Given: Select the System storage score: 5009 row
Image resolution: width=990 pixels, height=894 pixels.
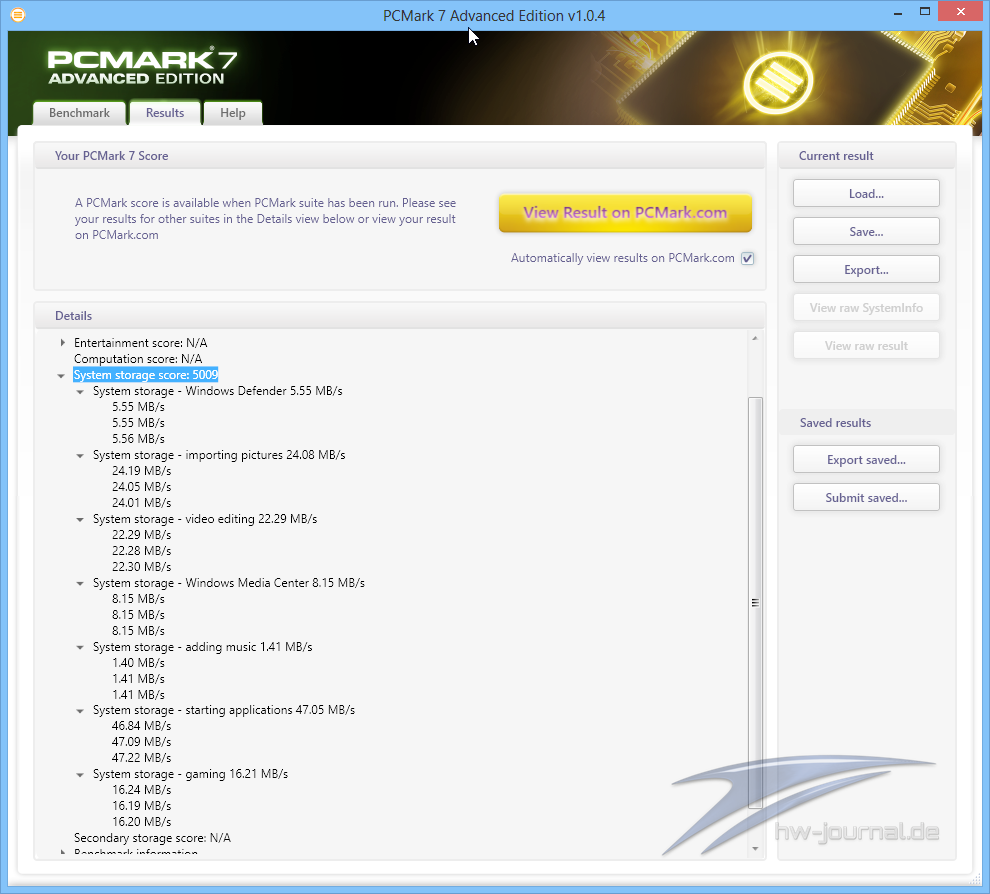Looking at the screenshot, I should (x=146, y=375).
